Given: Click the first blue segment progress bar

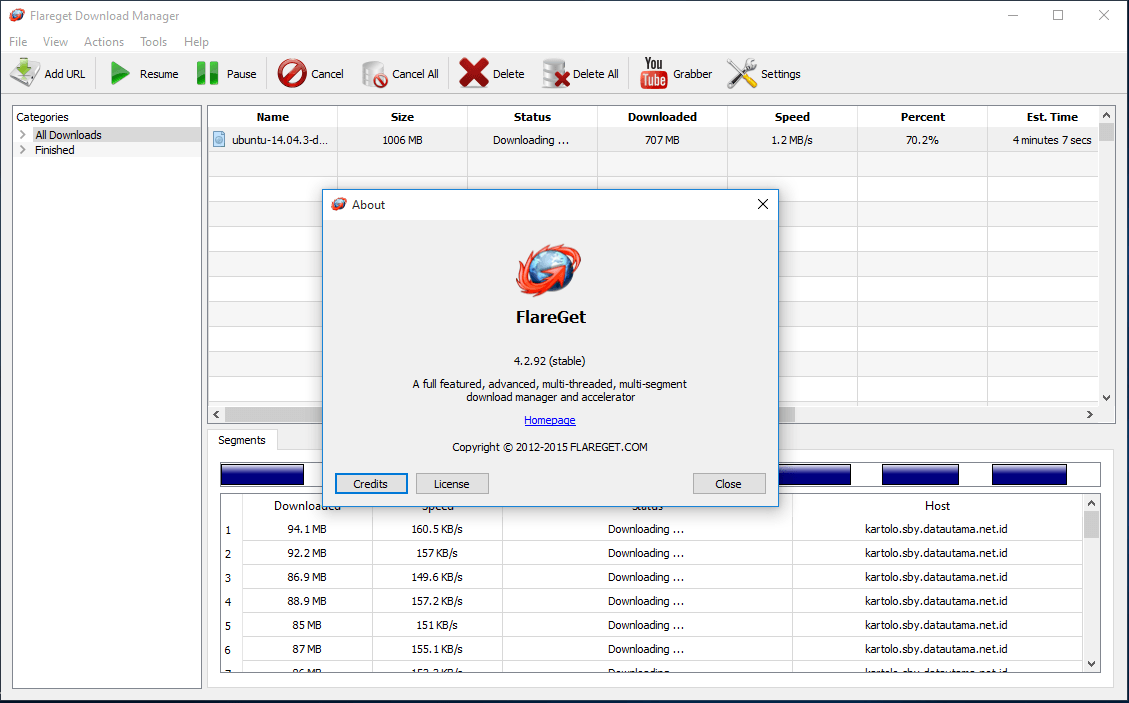Looking at the screenshot, I should coord(262,474).
